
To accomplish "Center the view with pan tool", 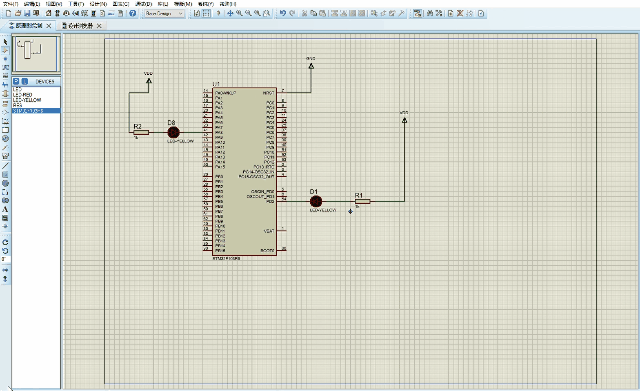I will [x=230, y=13].
